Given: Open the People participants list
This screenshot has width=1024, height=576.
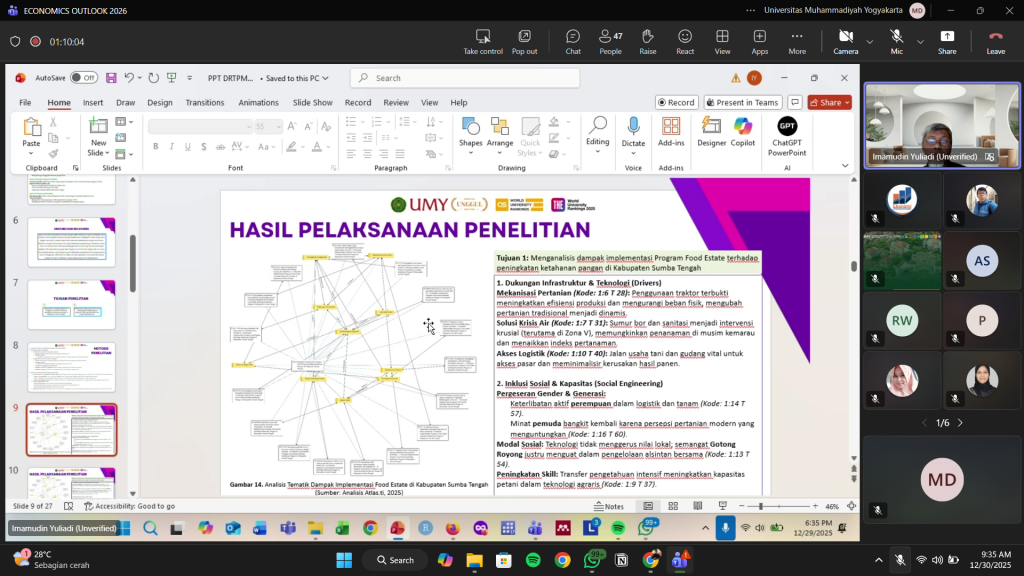Looking at the screenshot, I should (610, 41).
